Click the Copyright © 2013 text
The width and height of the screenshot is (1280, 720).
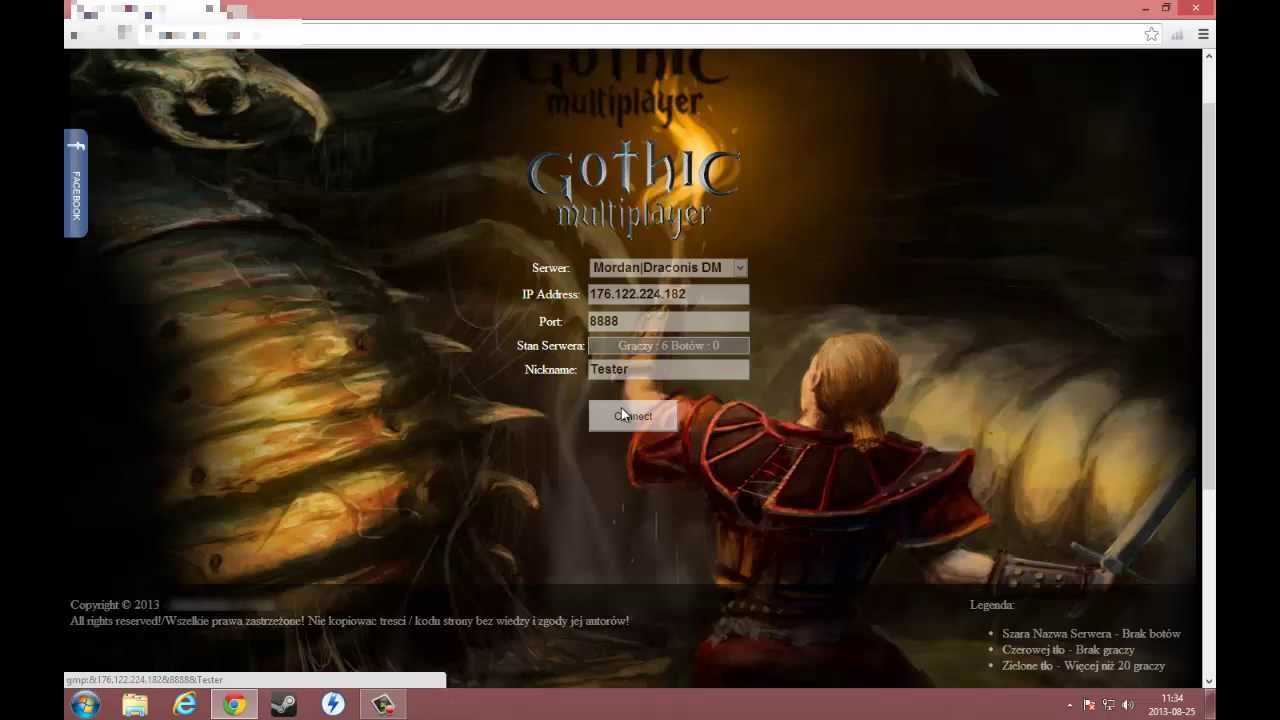coord(115,604)
